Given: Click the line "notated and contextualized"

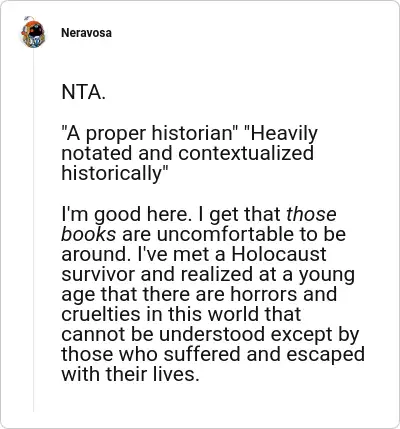Looking at the screenshot, I should point(187,153).
